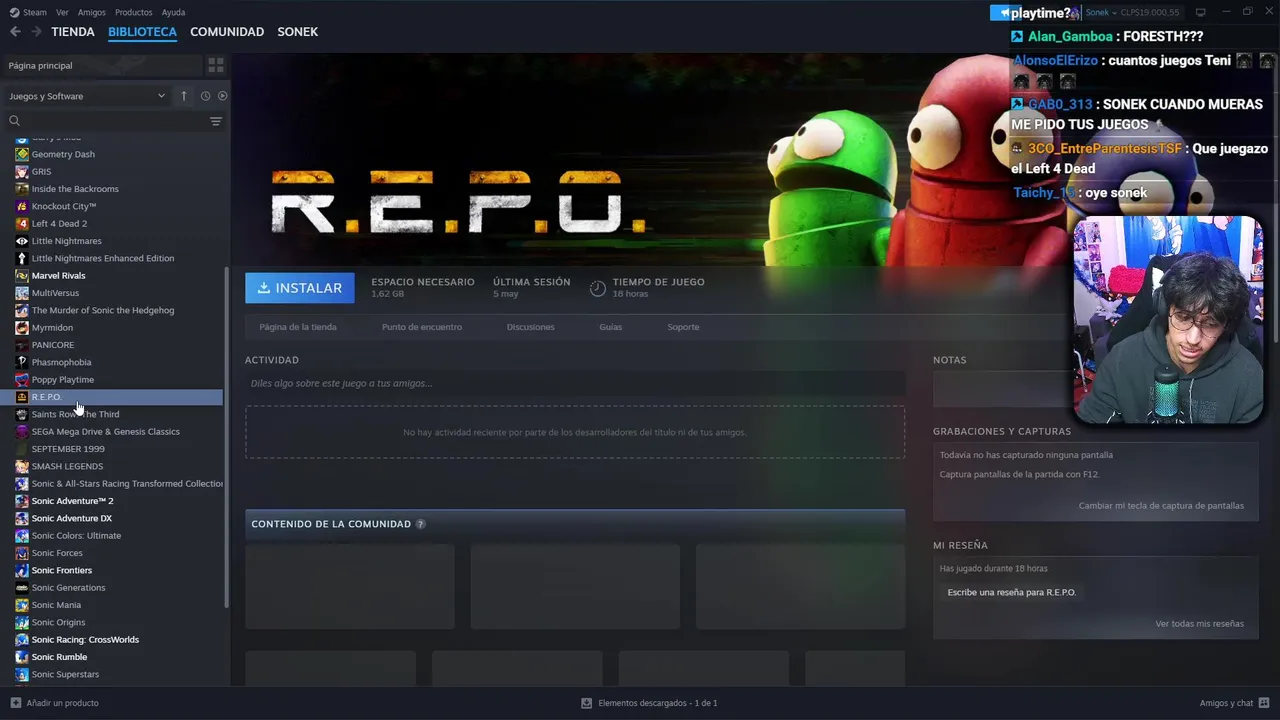The image size is (1280, 720).
Task: Open the SONEK profile tab
Action: pyautogui.click(x=298, y=32)
